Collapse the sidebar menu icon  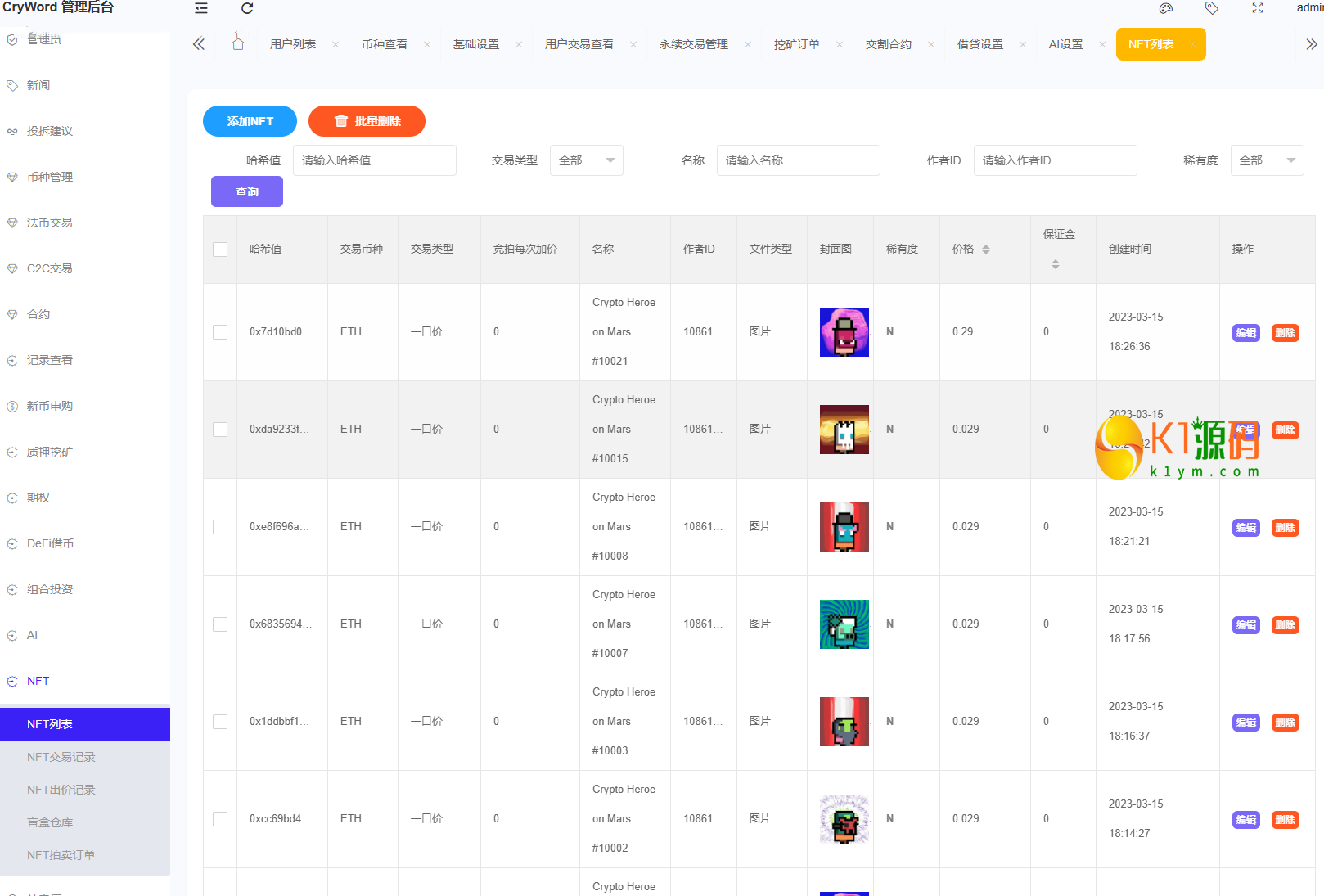pos(201,8)
